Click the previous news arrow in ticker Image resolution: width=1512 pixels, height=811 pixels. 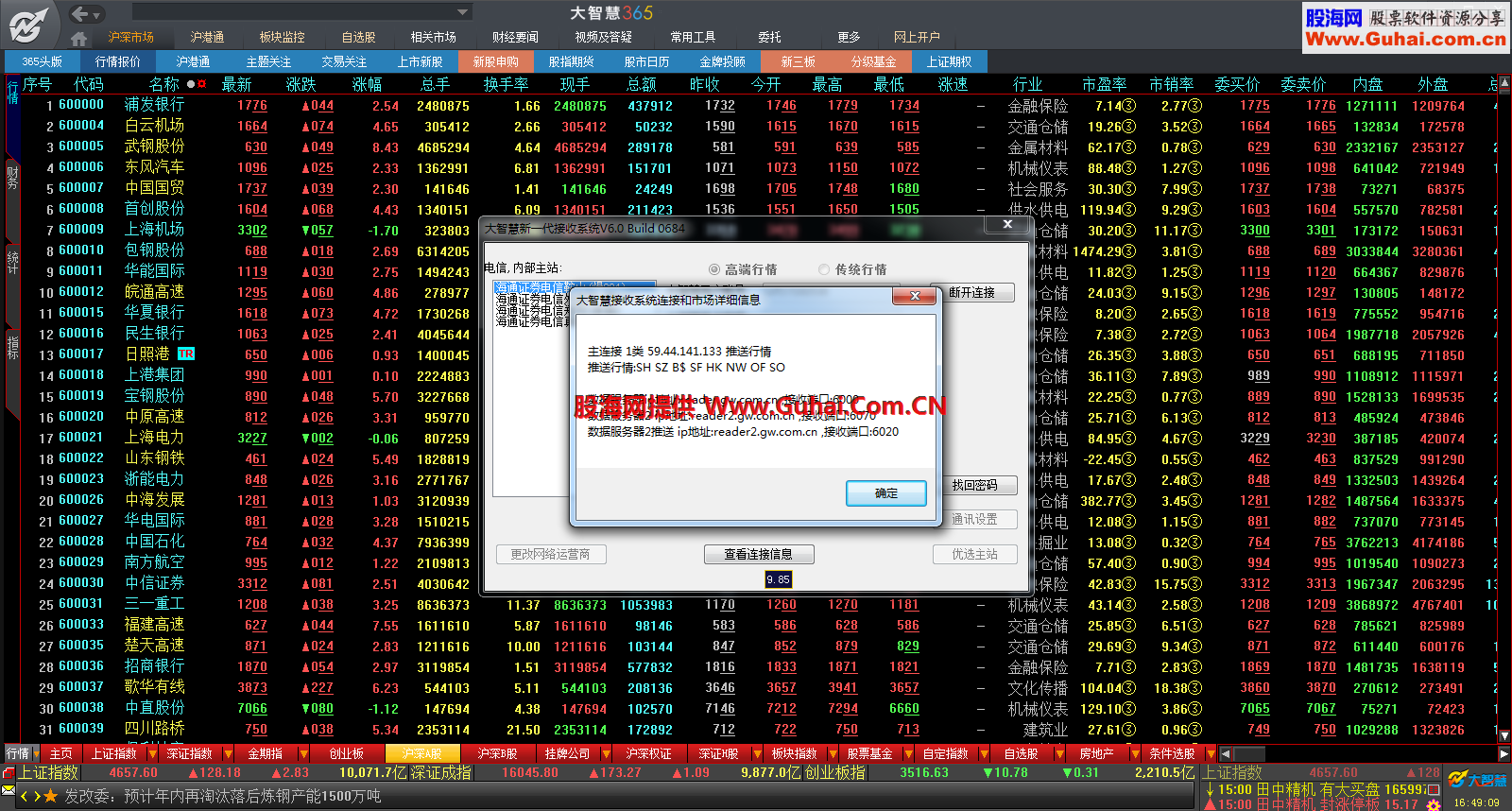(25, 797)
